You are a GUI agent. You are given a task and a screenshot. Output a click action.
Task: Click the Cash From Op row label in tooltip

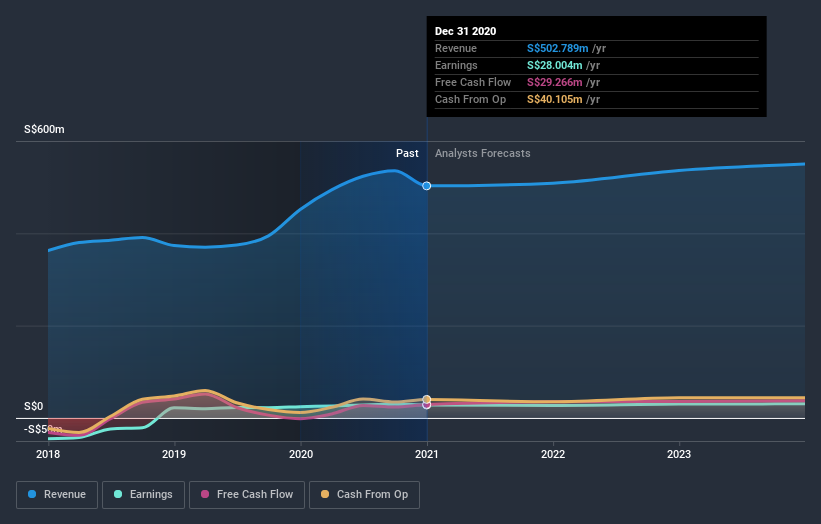tap(470, 99)
